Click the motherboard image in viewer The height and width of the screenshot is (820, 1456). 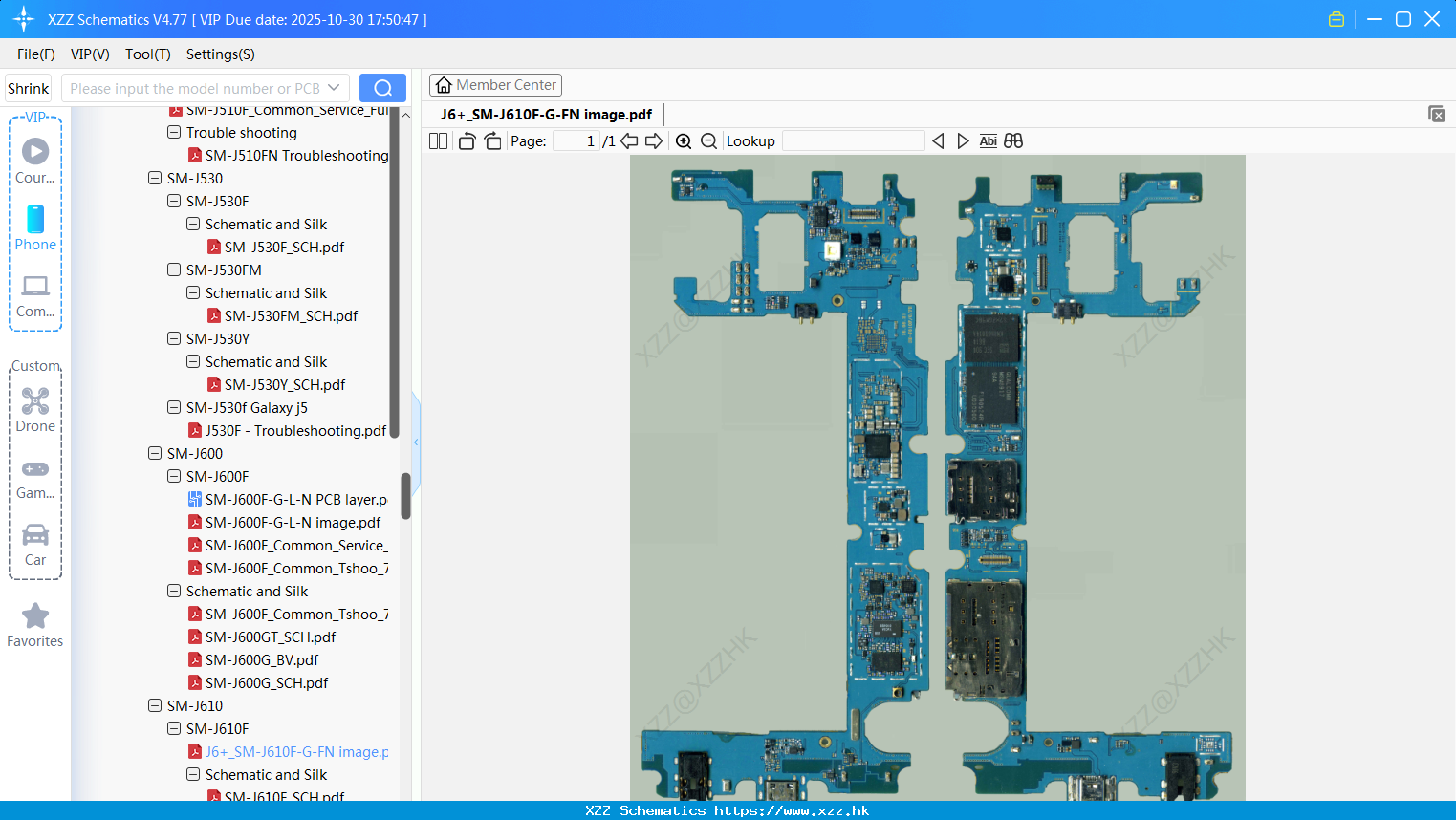(x=937, y=478)
